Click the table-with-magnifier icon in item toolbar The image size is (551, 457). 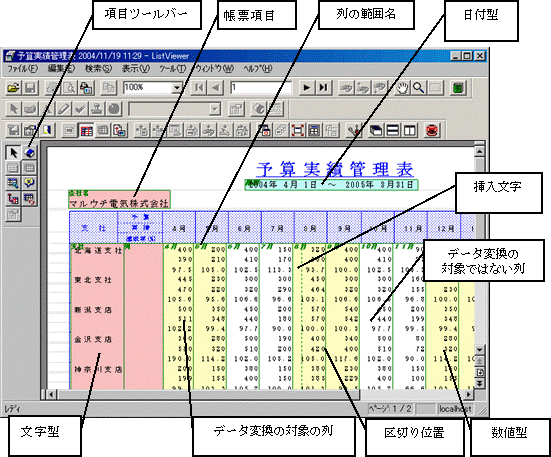13,183
